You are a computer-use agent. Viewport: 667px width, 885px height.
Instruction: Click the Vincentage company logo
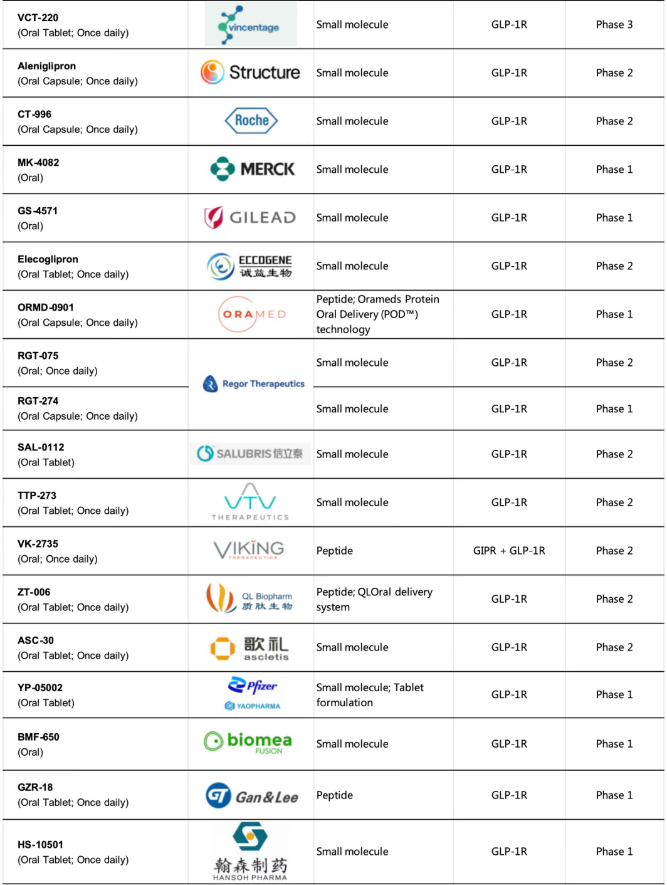[251, 24]
